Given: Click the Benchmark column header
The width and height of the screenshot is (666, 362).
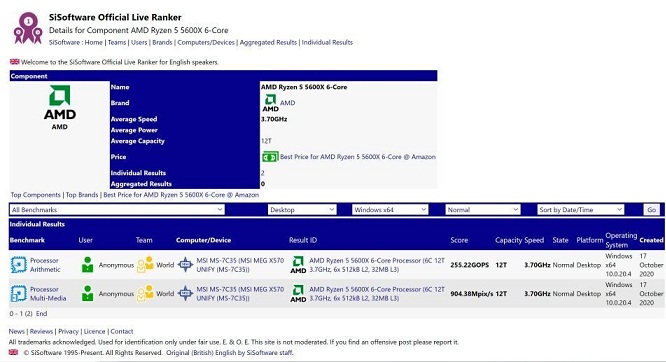Looking at the screenshot, I should (x=27, y=240).
